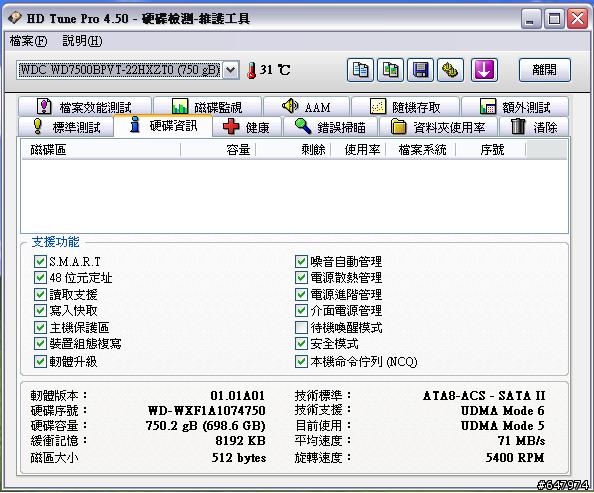Toggle the 主機保護區 checkbox

click(x=40, y=327)
